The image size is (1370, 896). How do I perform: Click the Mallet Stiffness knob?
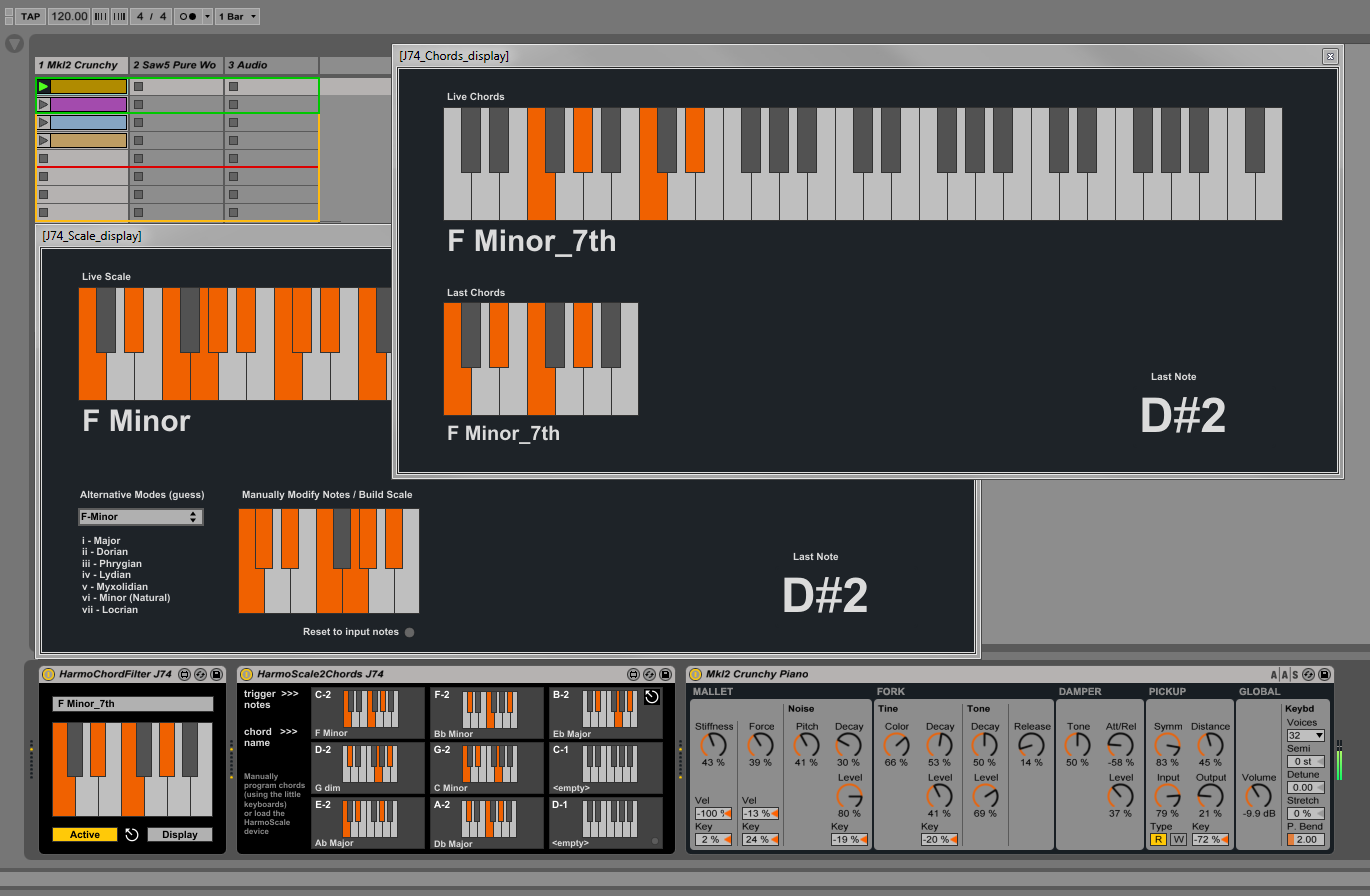tap(713, 745)
